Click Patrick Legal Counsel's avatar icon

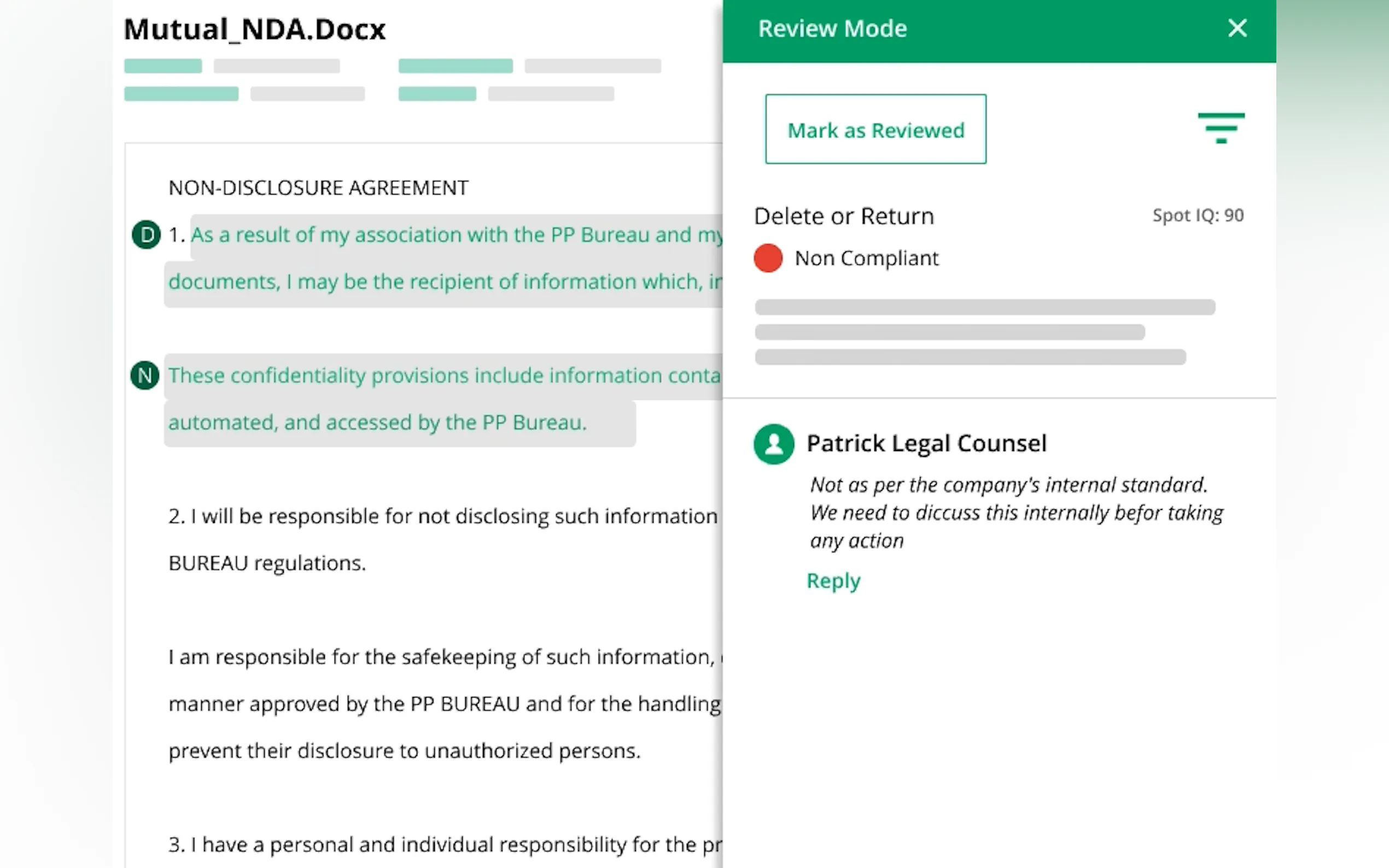[x=773, y=444]
